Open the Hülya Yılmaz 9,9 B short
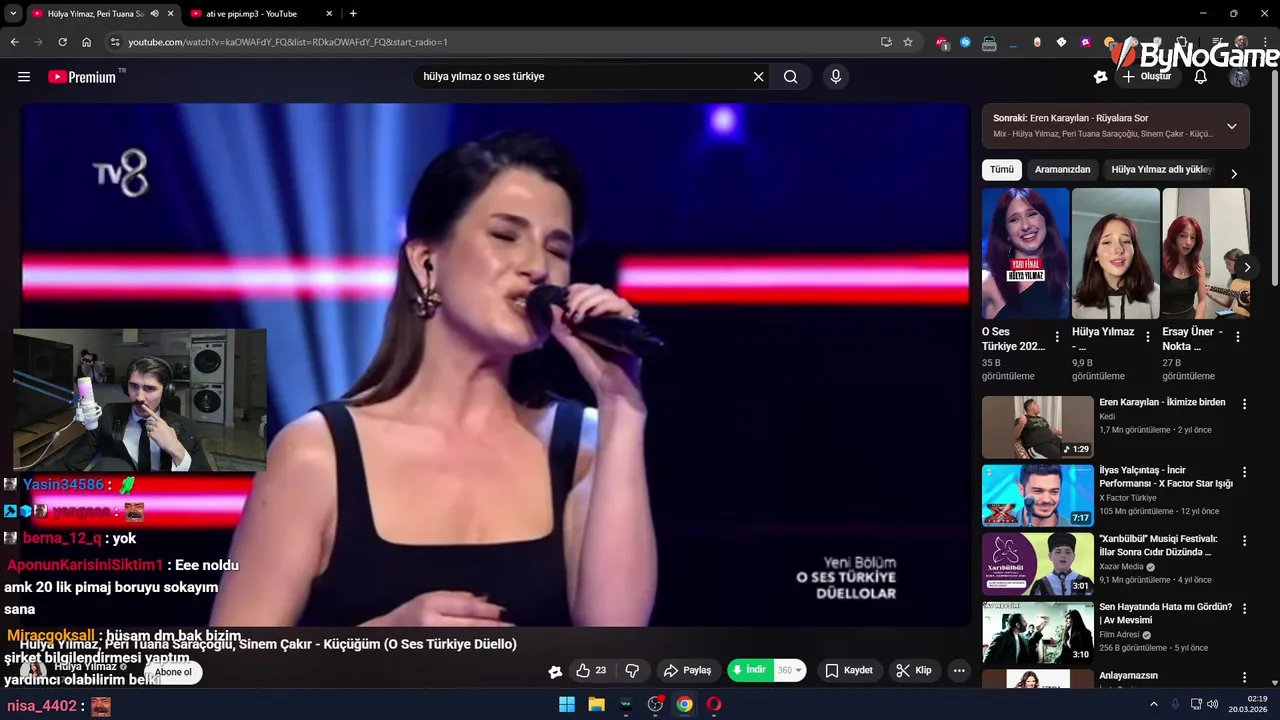1280x720 pixels. pos(1115,253)
